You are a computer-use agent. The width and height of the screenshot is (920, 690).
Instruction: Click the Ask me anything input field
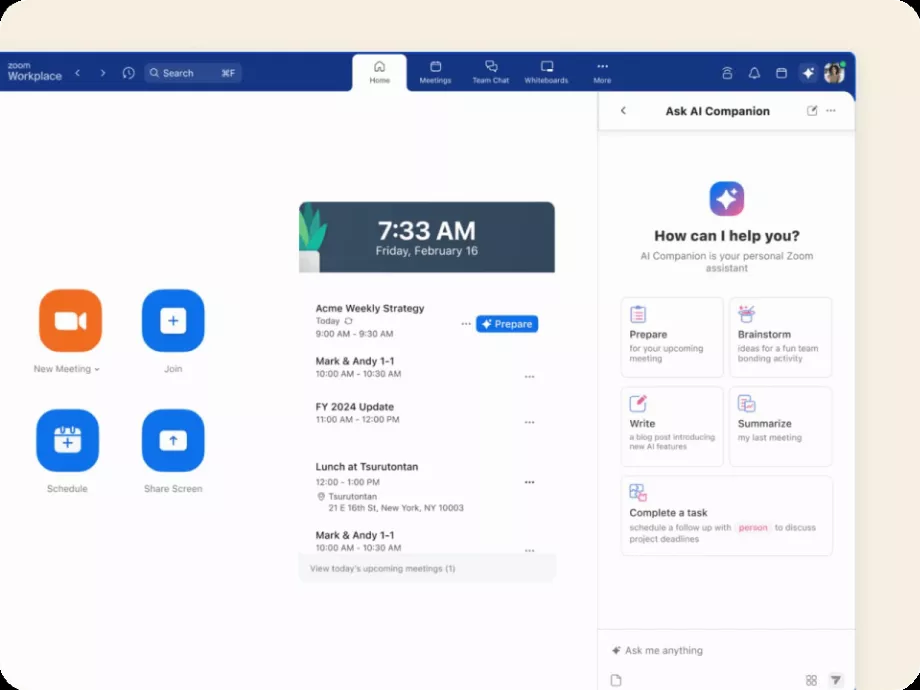[727, 650]
